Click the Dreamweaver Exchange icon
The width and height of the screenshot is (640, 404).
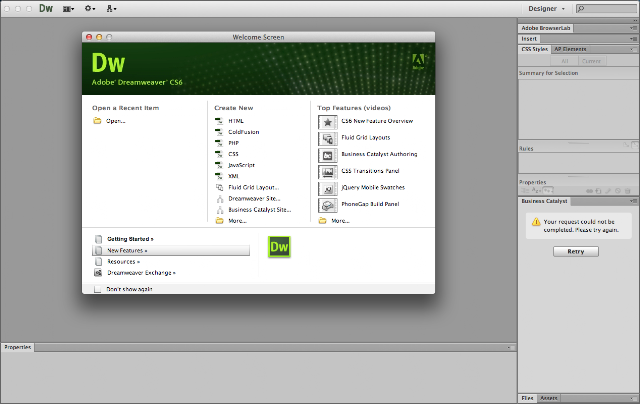click(x=98, y=273)
